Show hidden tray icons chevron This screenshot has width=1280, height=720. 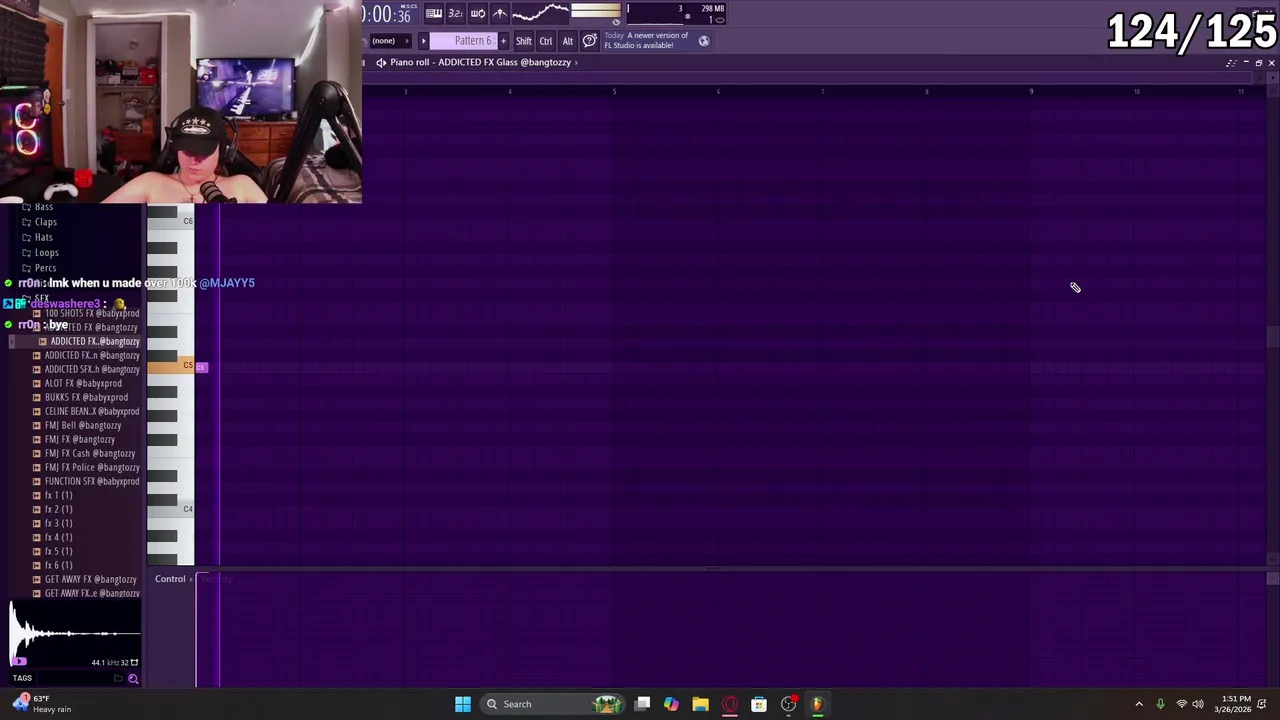(1139, 704)
